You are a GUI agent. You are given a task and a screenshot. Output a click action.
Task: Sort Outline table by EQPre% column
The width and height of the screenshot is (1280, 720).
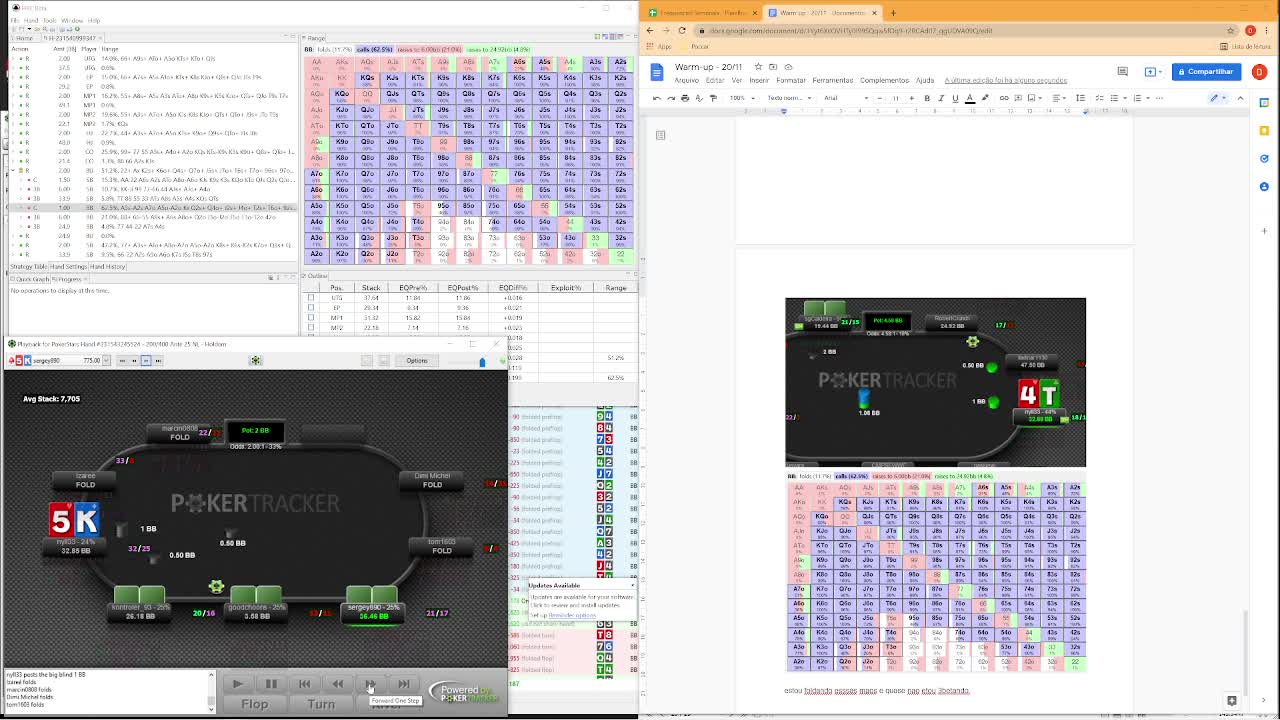point(413,288)
